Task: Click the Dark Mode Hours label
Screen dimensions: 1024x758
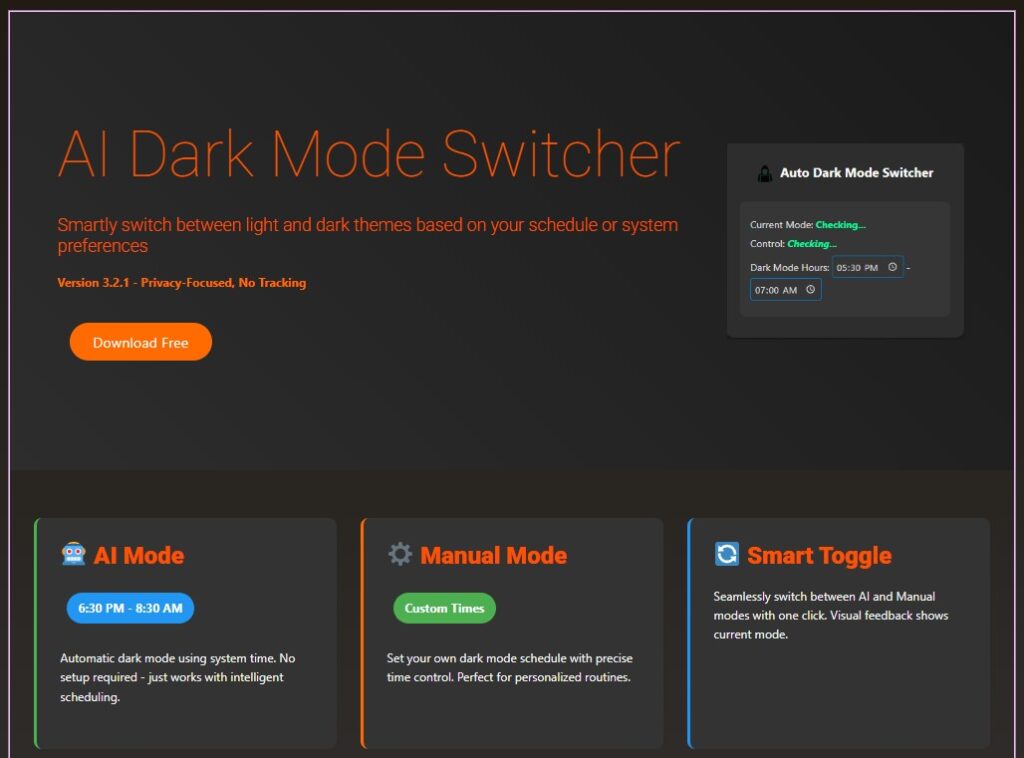Action: 789,267
